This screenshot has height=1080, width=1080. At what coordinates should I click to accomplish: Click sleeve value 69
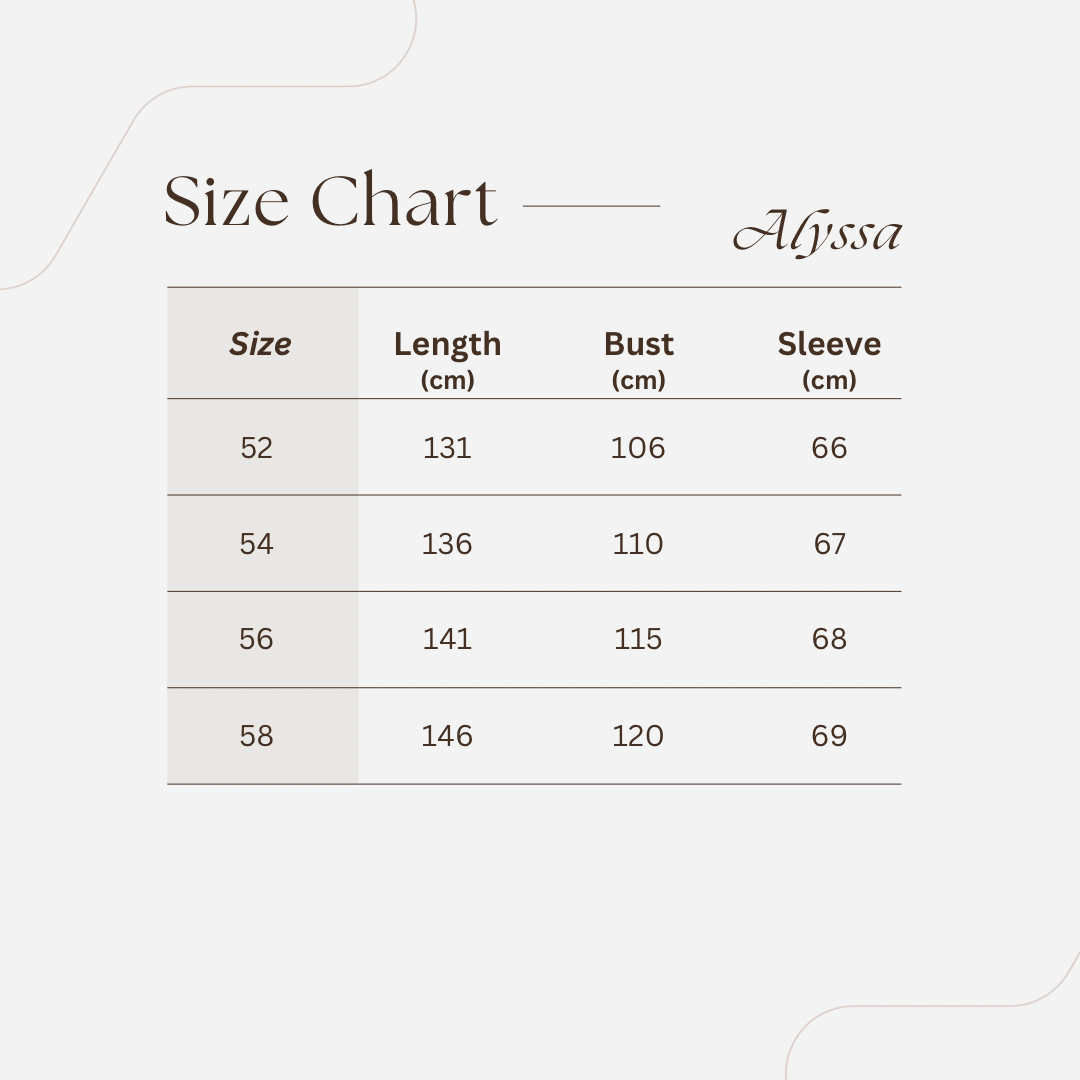829,736
